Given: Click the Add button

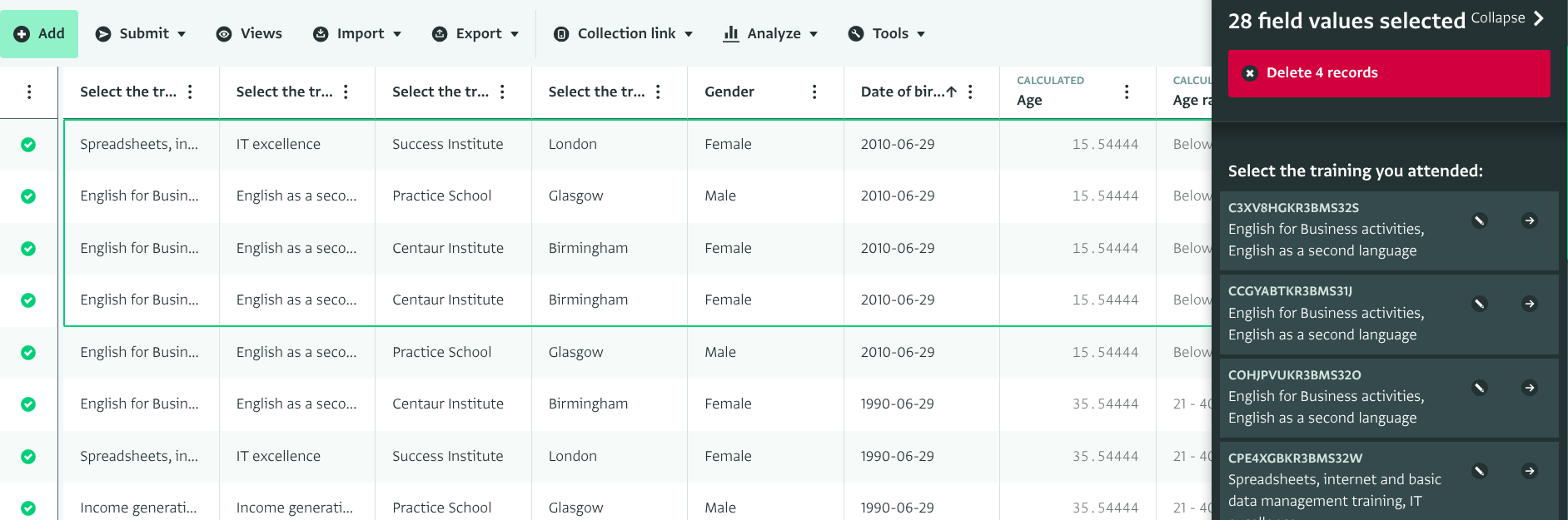Looking at the screenshot, I should pyautogui.click(x=39, y=34).
